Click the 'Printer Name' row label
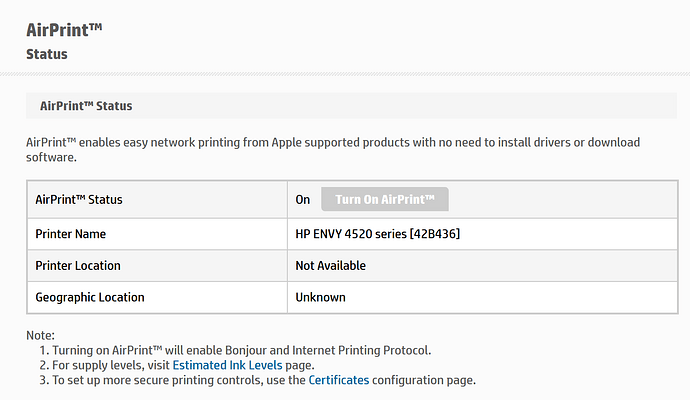 pyautogui.click(x=70, y=234)
